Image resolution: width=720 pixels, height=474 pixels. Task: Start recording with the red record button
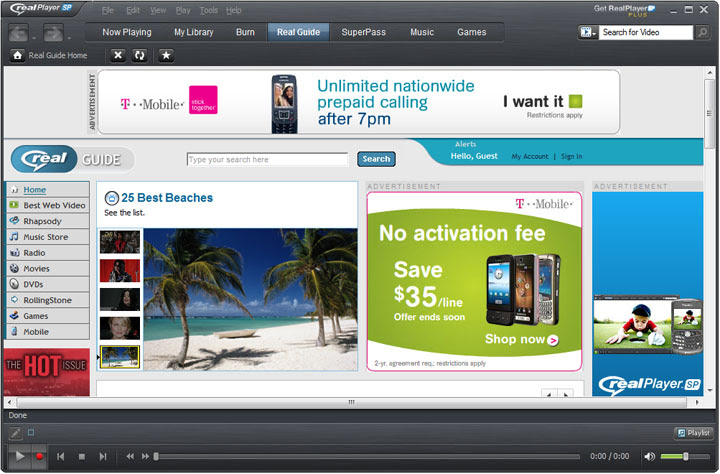point(39,457)
